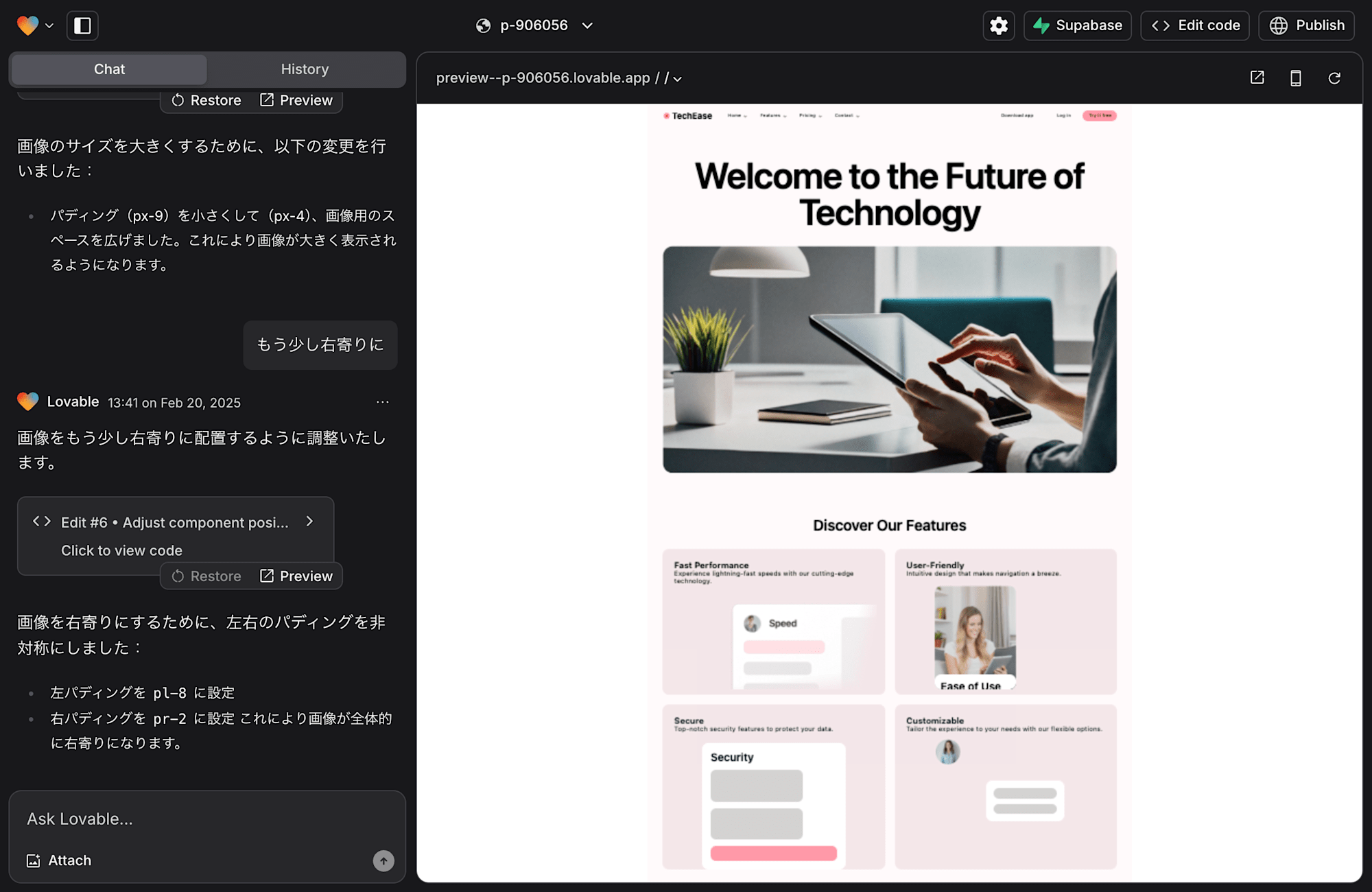Toggle mobile device preview icon
Screen dimensions: 1372x892
(x=1296, y=78)
